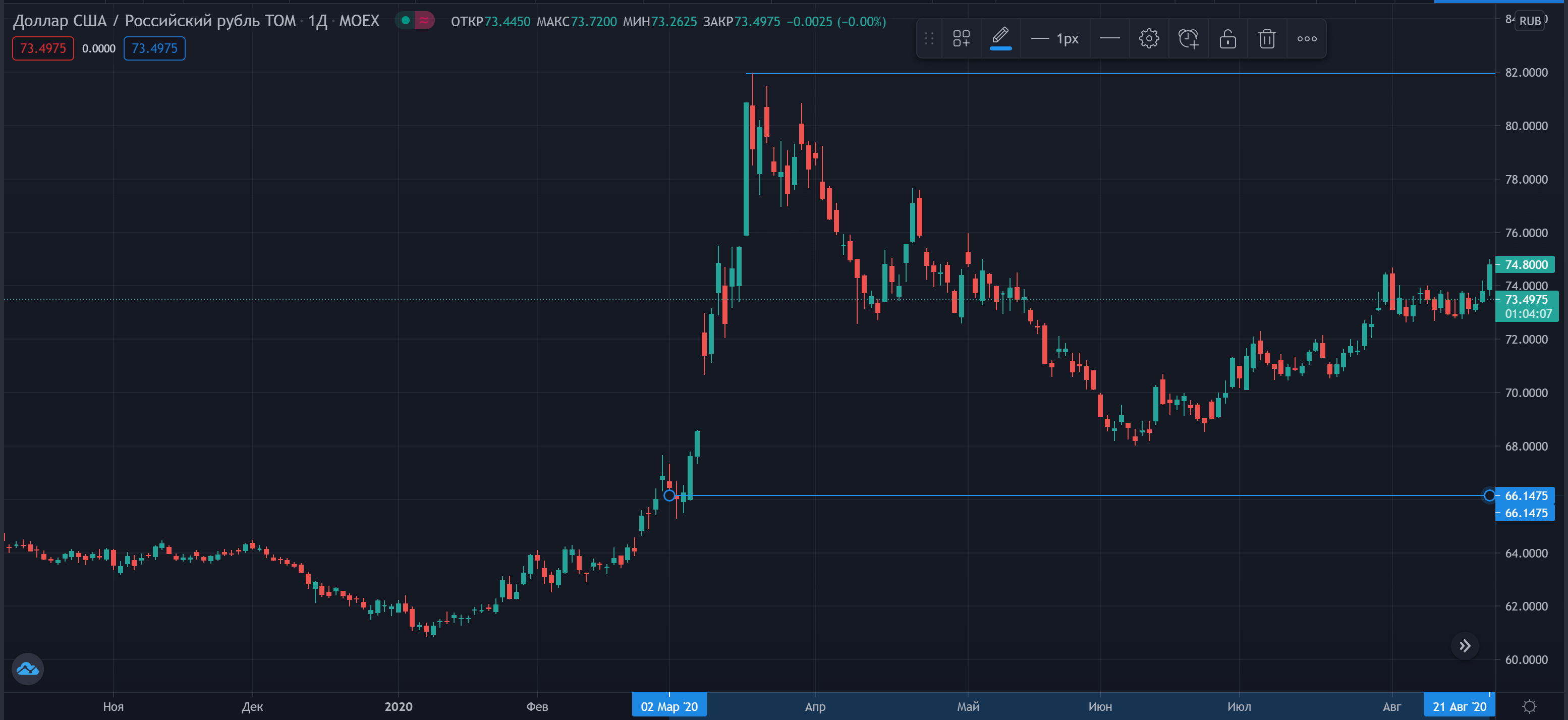The image size is (1568, 720).
Task: Click the Июн label on the time axis
Action: [1100, 706]
